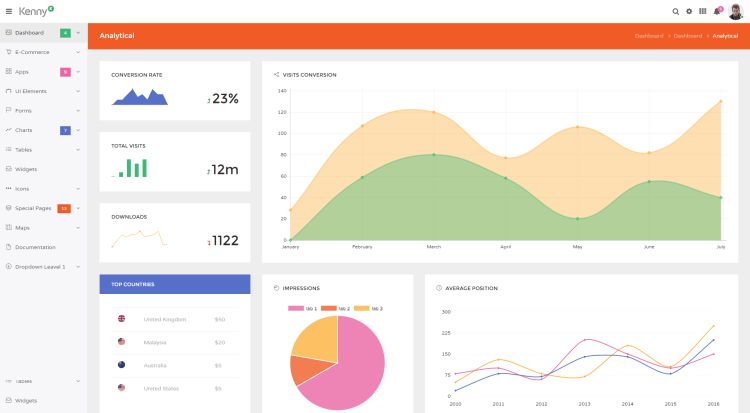Click the Analytical breadcrumb item

(725, 36)
